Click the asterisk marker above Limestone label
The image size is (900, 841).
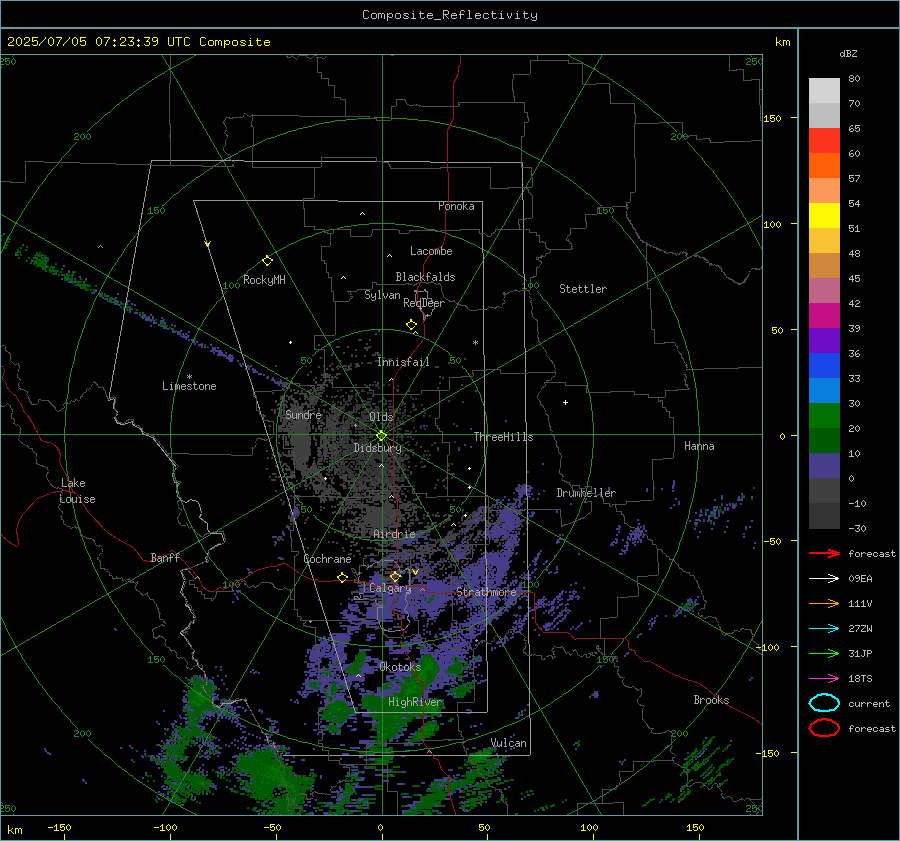tap(189, 377)
